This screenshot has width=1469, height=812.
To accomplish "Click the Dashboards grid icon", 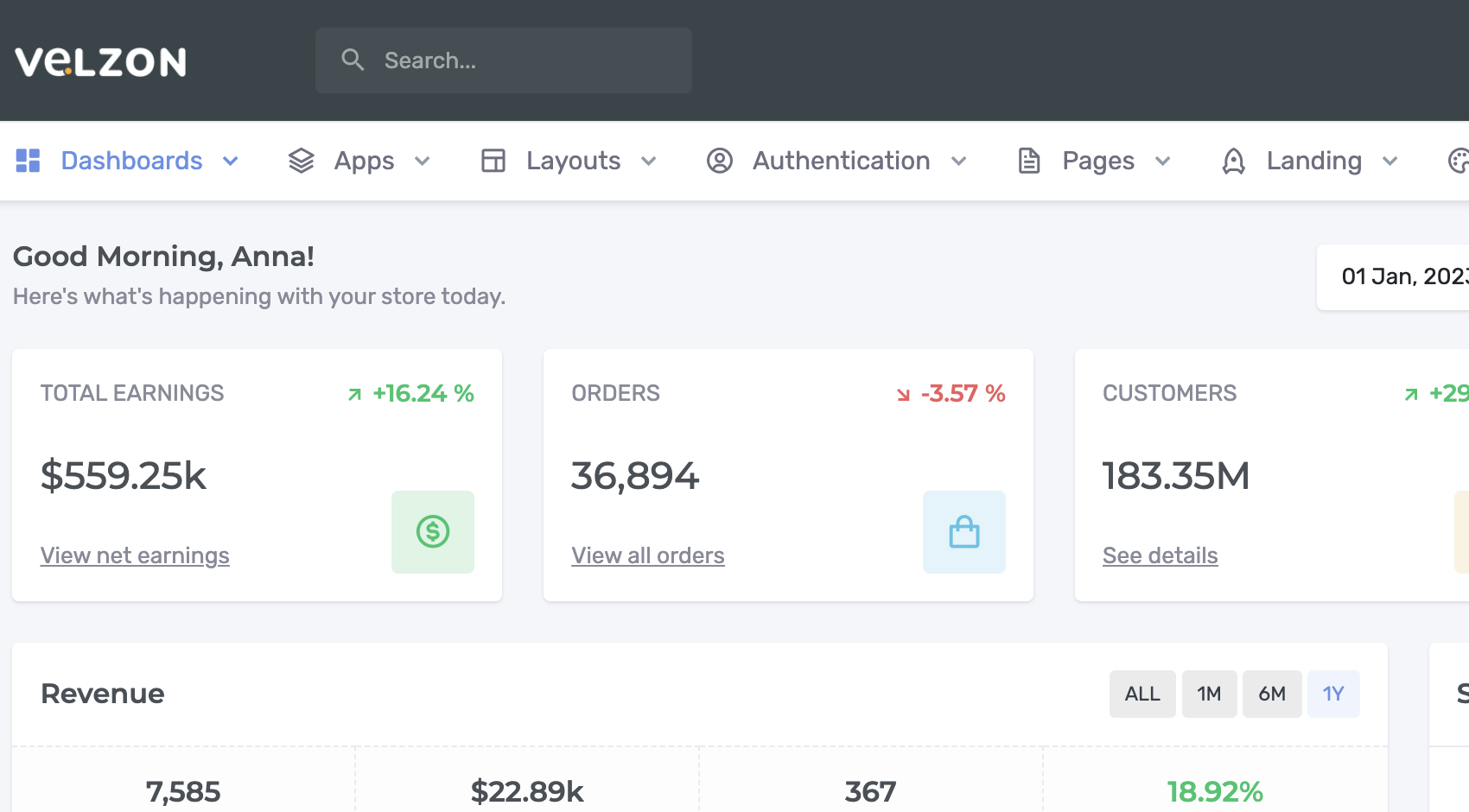I will pos(27,160).
